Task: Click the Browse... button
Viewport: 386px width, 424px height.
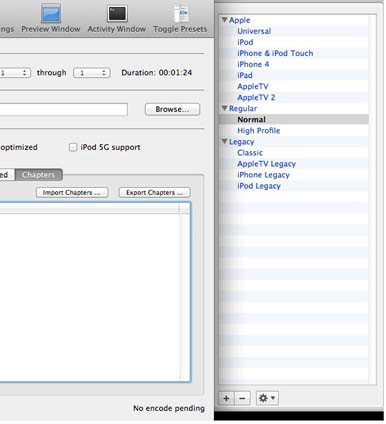Action: click(172, 109)
